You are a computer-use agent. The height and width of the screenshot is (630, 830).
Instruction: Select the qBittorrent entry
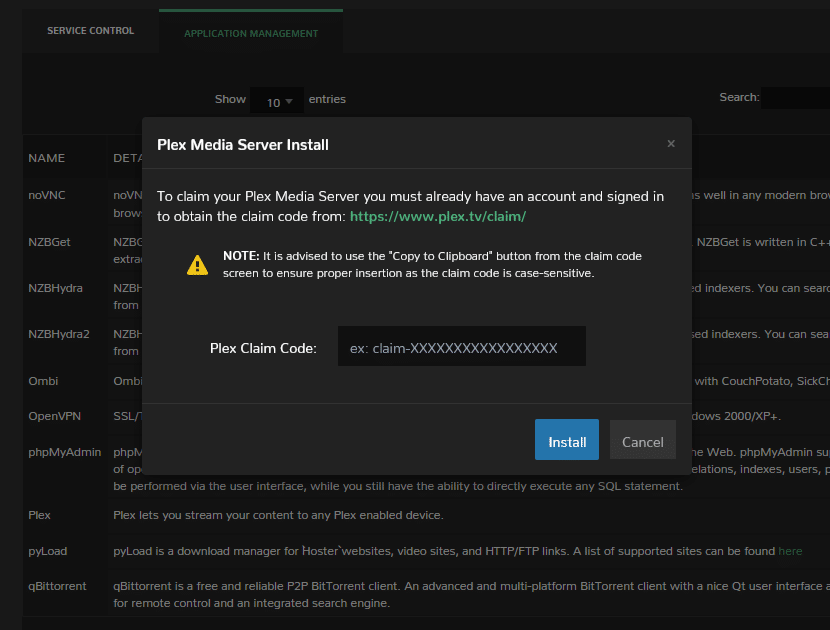coord(57,586)
